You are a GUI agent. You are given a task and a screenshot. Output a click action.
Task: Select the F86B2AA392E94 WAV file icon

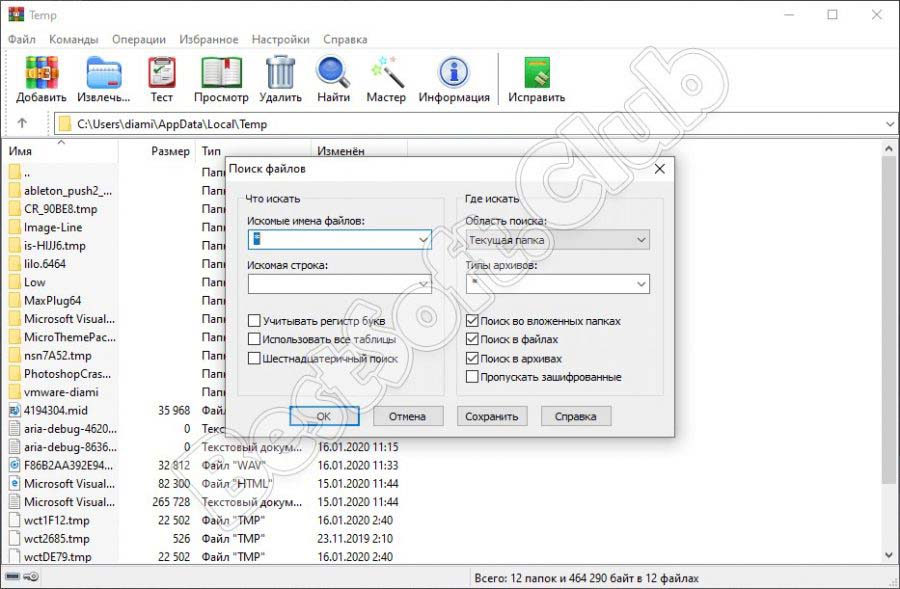coord(15,466)
